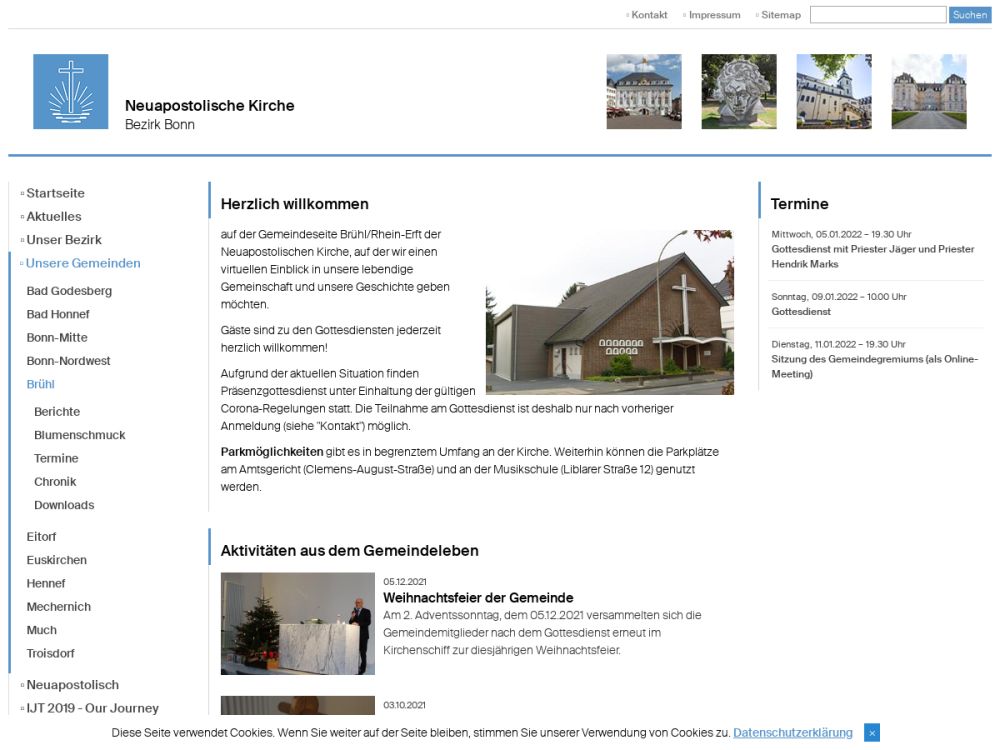Go to the Impressum page

(x=714, y=15)
